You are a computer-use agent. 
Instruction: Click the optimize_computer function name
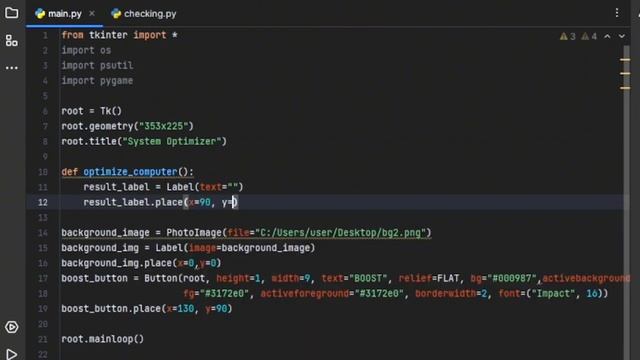(x=130, y=172)
